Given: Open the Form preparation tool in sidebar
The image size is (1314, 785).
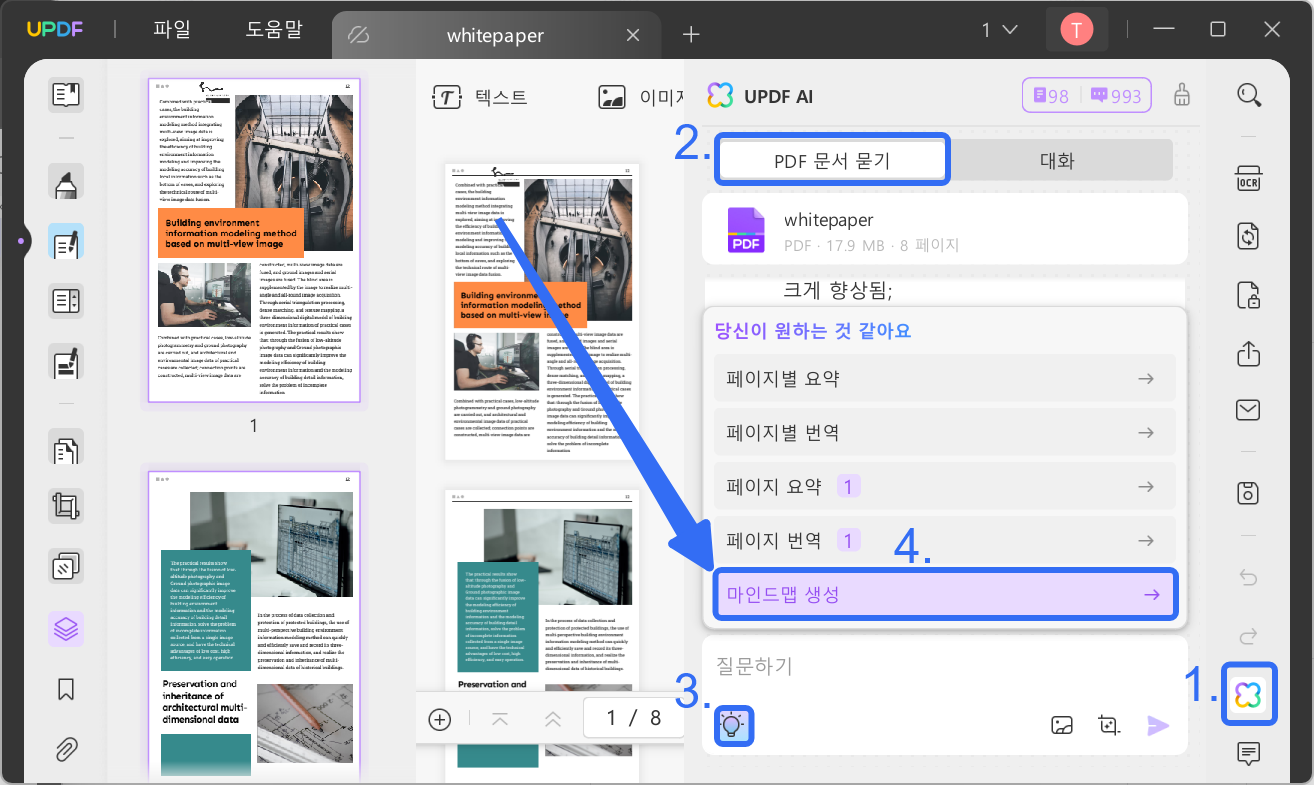Looking at the screenshot, I should 66,301.
